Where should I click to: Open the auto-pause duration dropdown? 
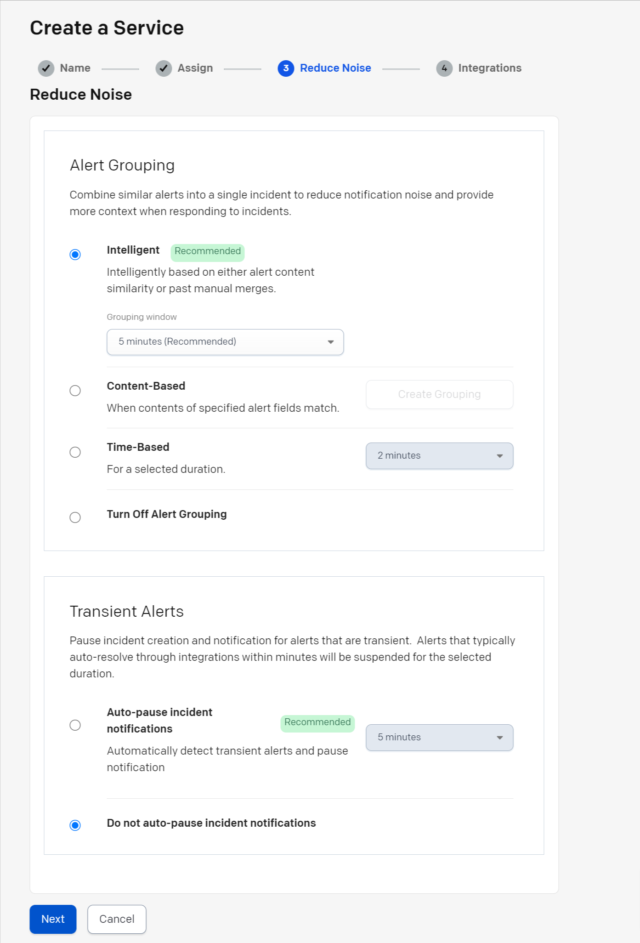click(x=439, y=736)
